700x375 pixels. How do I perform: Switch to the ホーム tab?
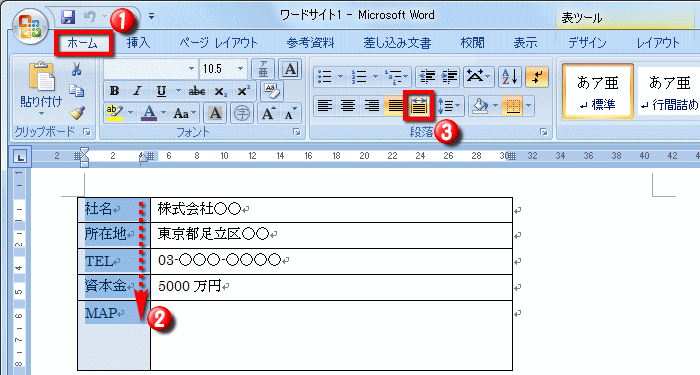click(x=83, y=43)
